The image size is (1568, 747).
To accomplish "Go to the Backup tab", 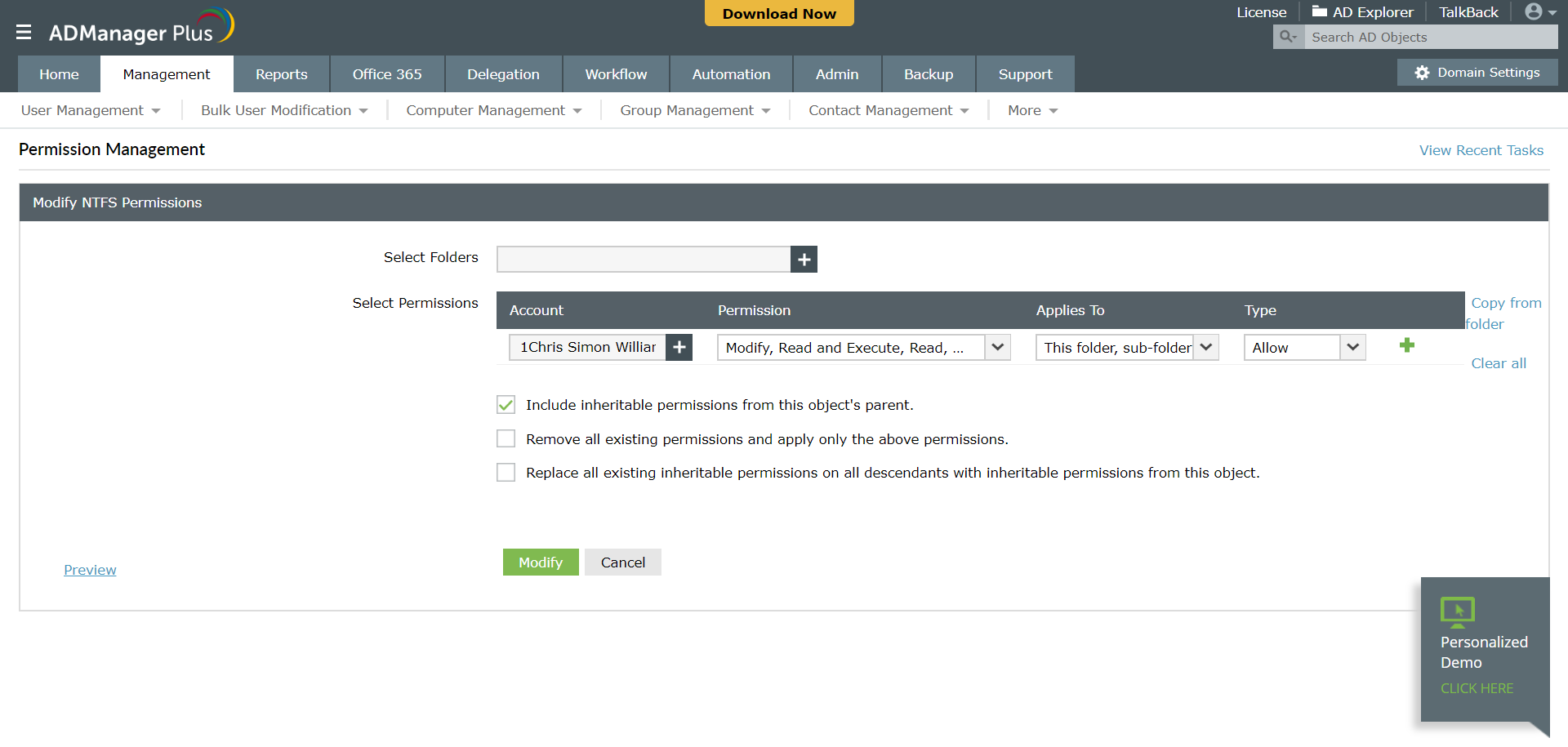I will (x=929, y=74).
